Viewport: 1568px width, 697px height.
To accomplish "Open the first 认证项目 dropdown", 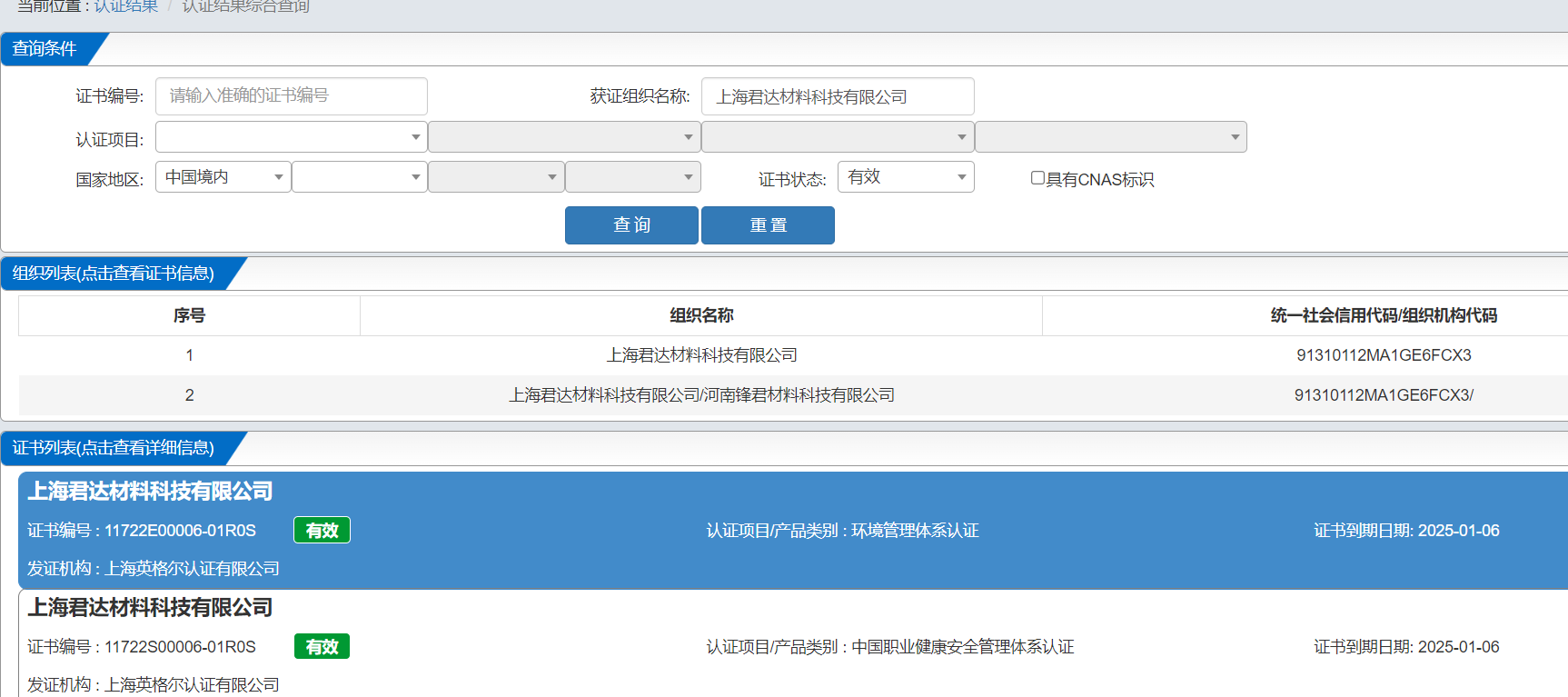I will pos(291,137).
